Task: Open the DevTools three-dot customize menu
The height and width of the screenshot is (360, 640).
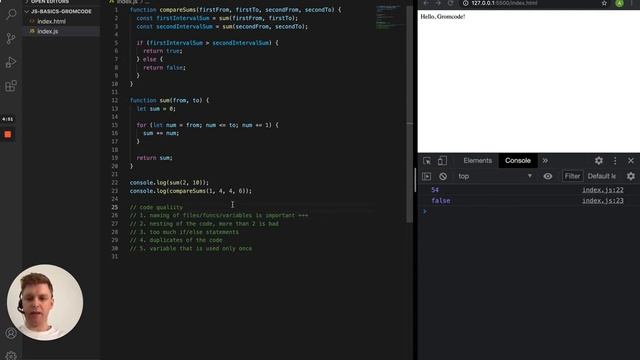Action: (615, 161)
